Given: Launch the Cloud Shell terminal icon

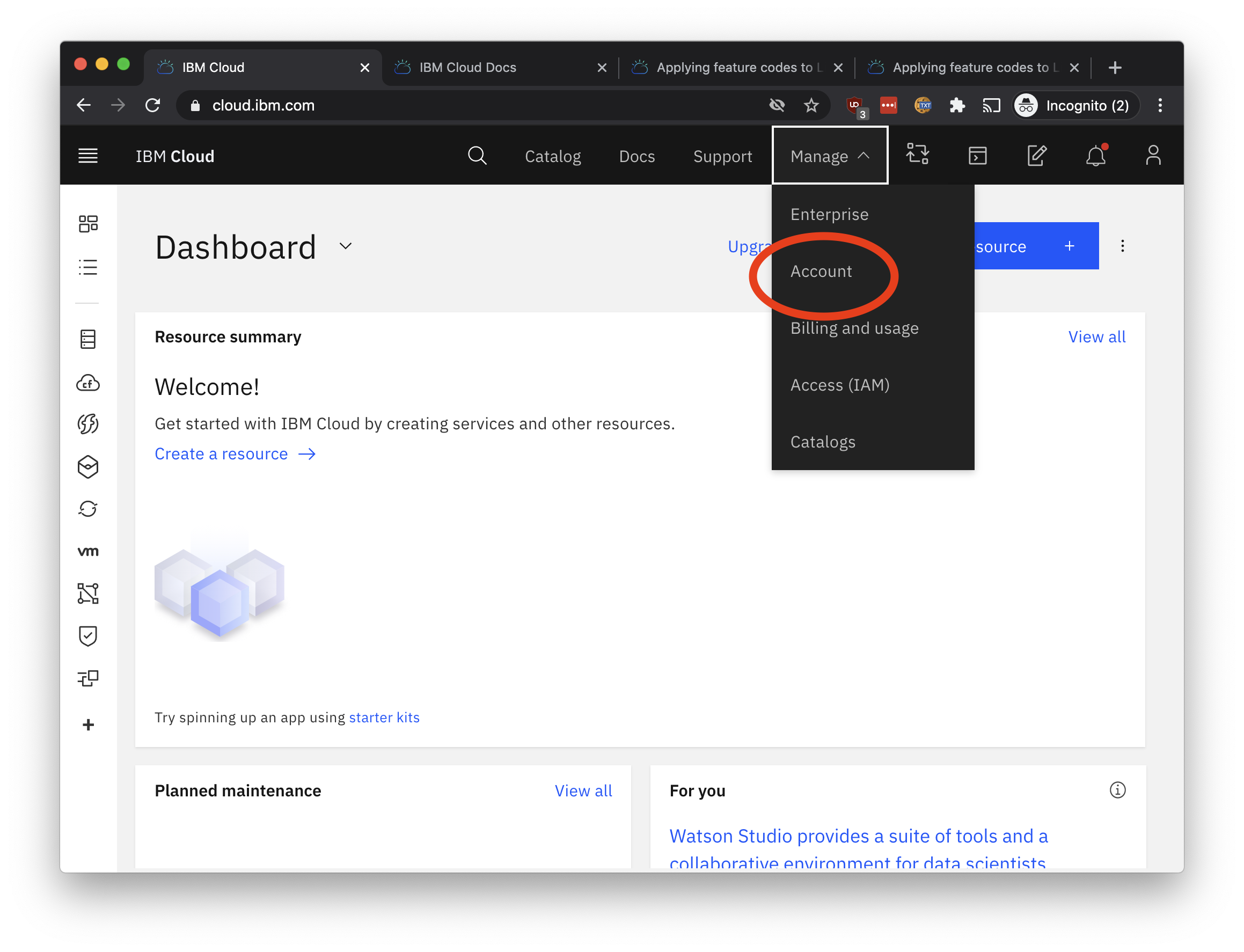Looking at the screenshot, I should (978, 155).
